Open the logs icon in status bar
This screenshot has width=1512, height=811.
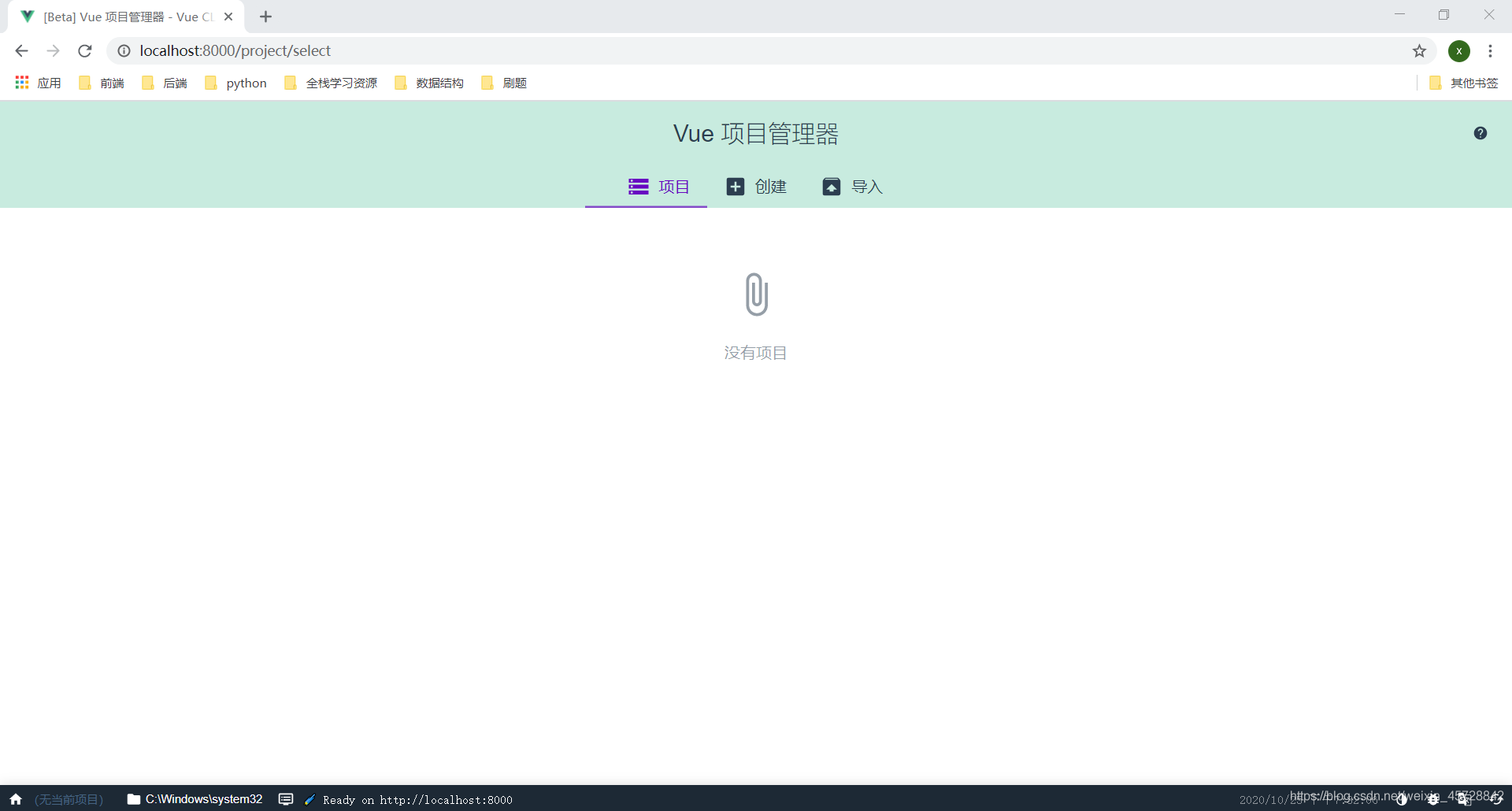pos(286,799)
